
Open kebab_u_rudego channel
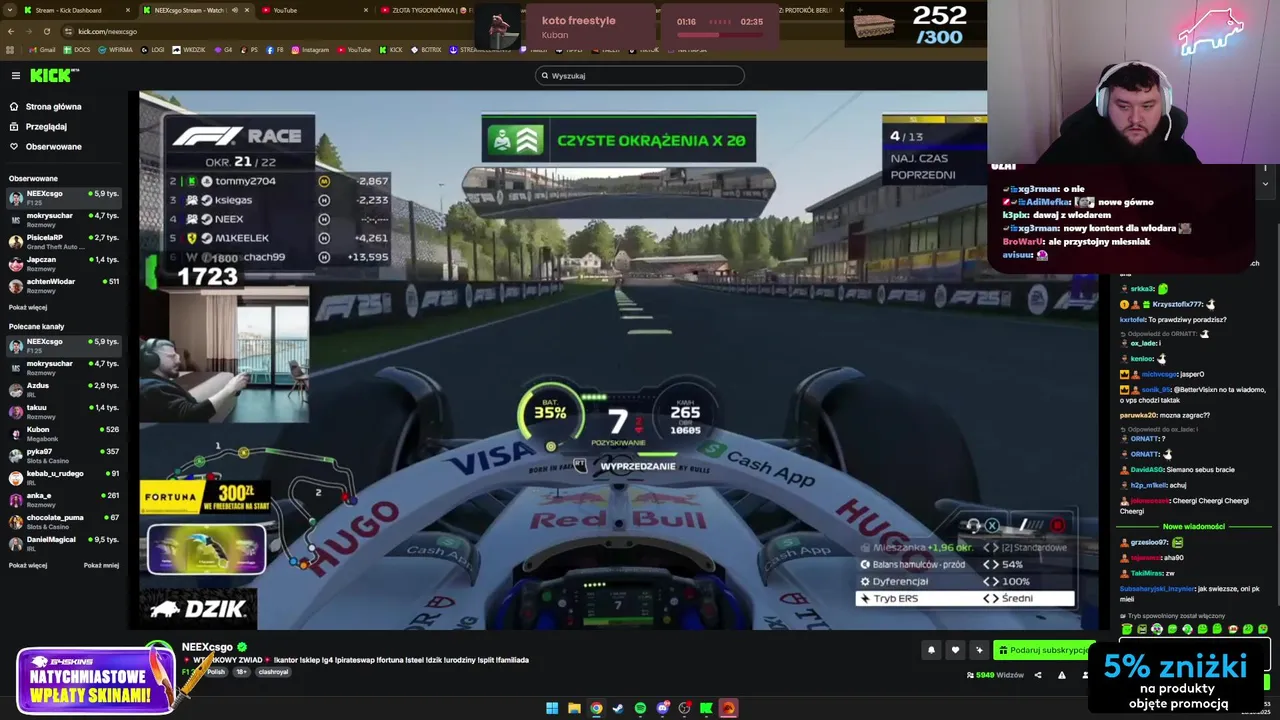64,477
